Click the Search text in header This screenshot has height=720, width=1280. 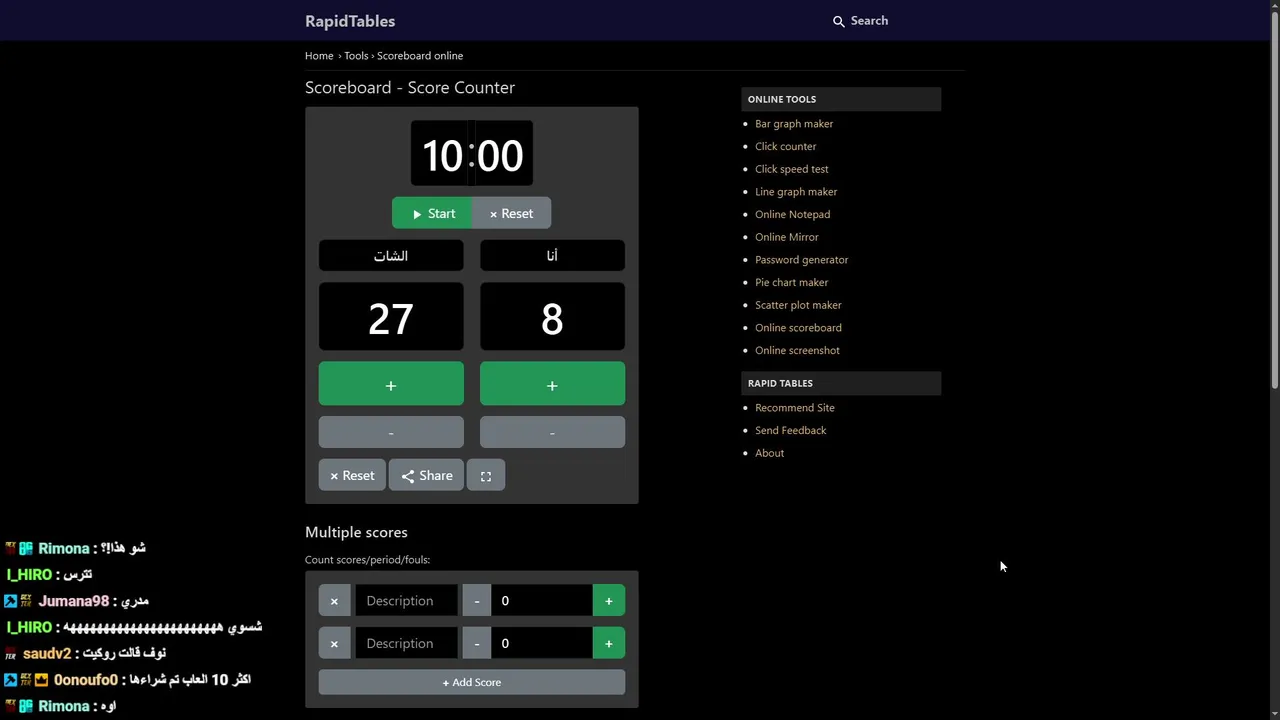point(869,21)
